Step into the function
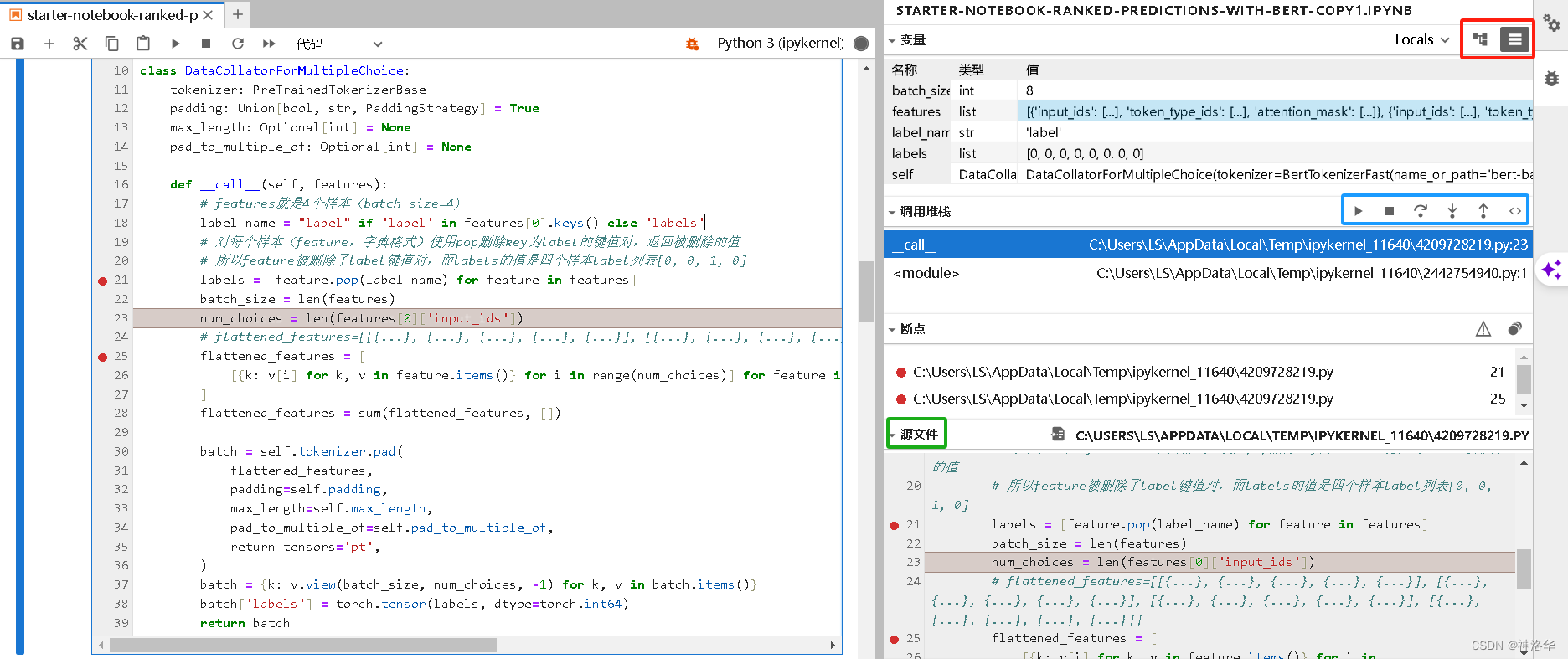Viewport: 1568px width, 659px height. tap(1452, 211)
